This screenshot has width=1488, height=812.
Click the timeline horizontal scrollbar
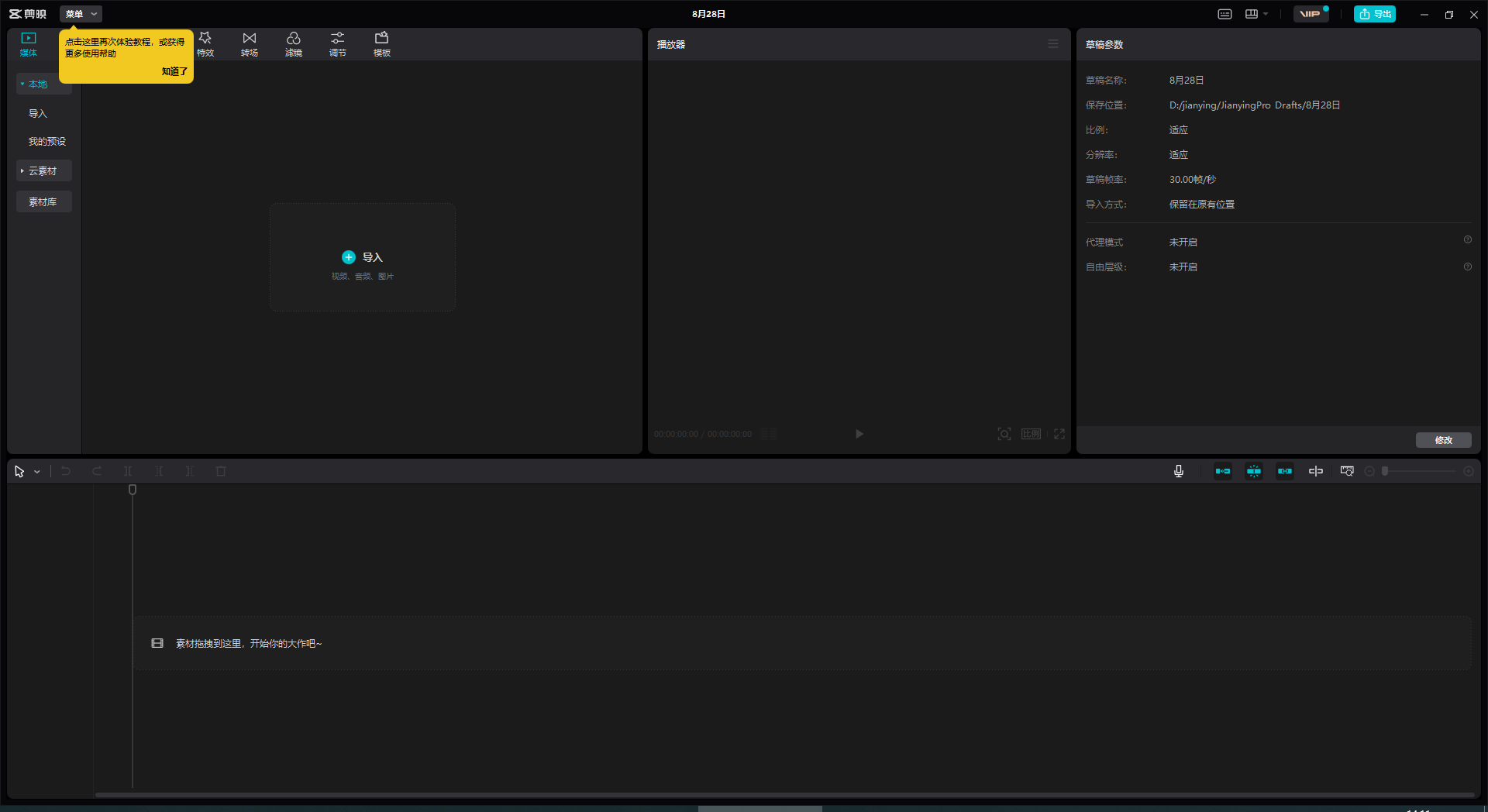coord(784,794)
